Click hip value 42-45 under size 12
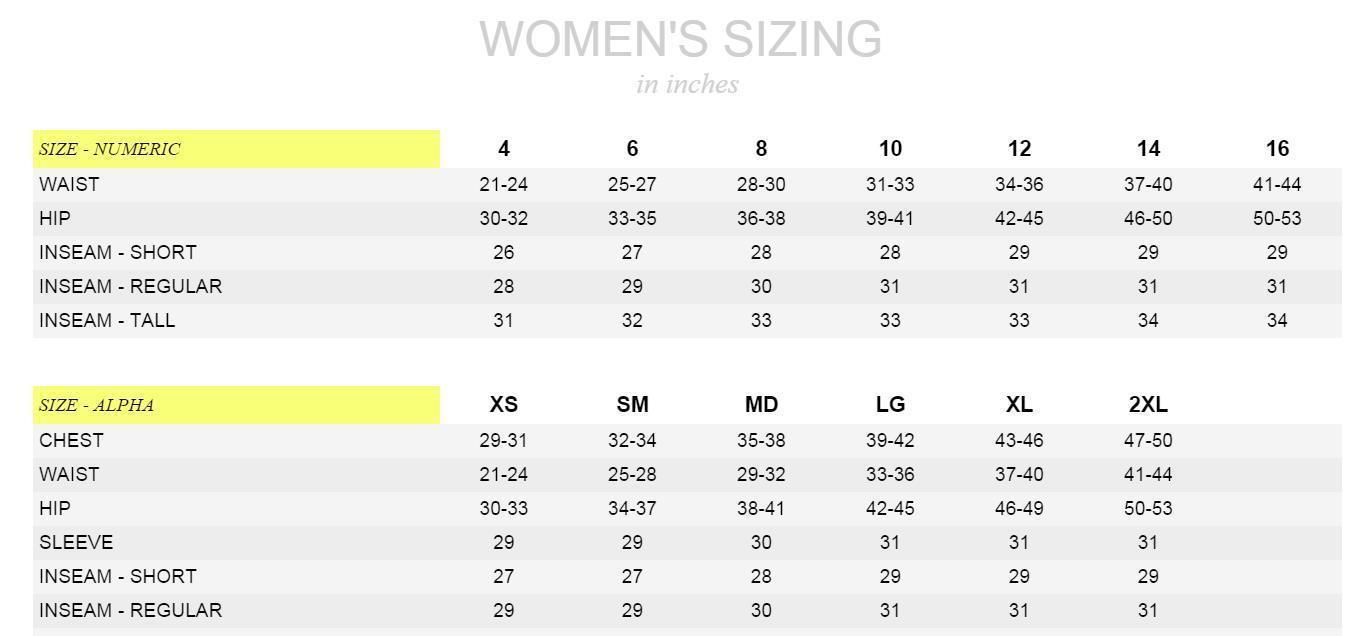 point(1019,219)
